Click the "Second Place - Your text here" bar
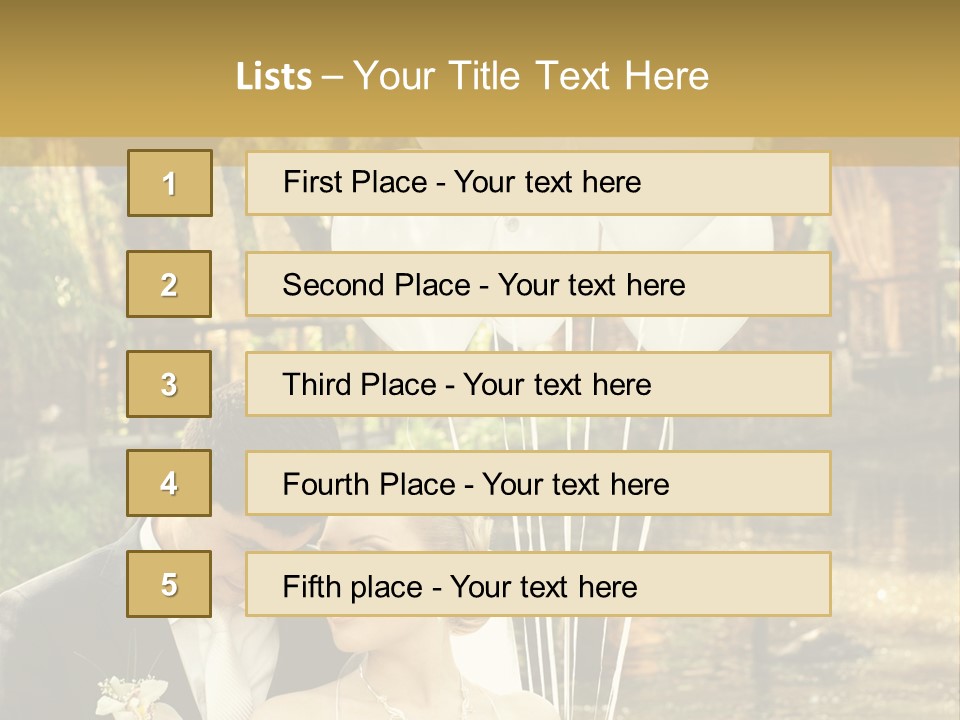This screenshot has width=960, height=720. (x=538, y=284)
